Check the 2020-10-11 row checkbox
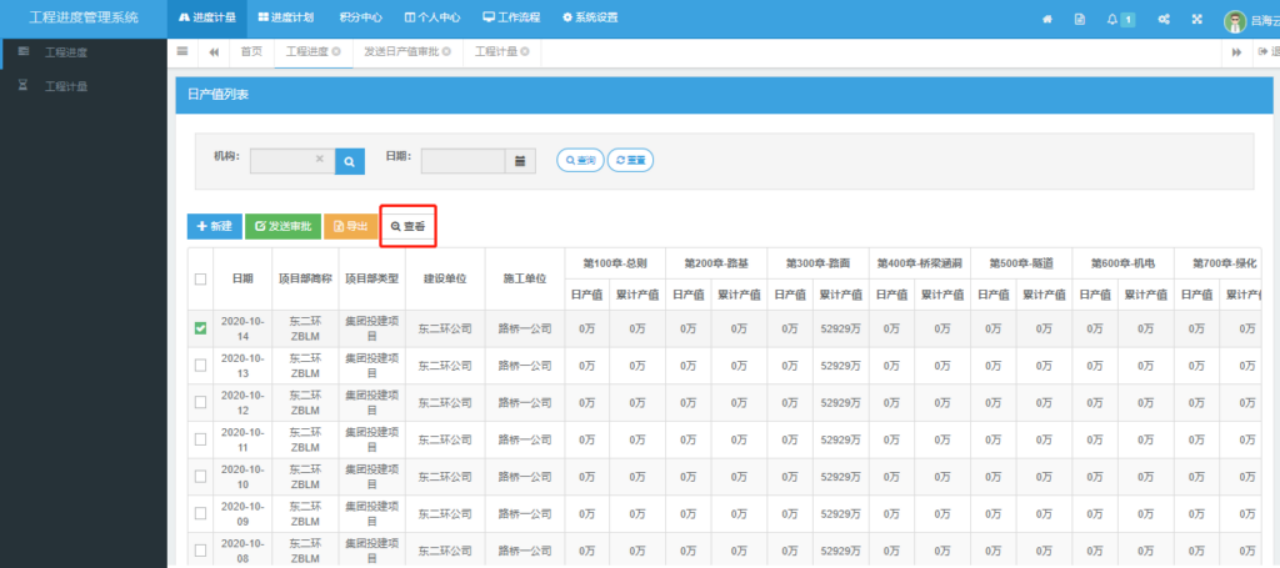 pyautogui.click(x=200, y=439)
